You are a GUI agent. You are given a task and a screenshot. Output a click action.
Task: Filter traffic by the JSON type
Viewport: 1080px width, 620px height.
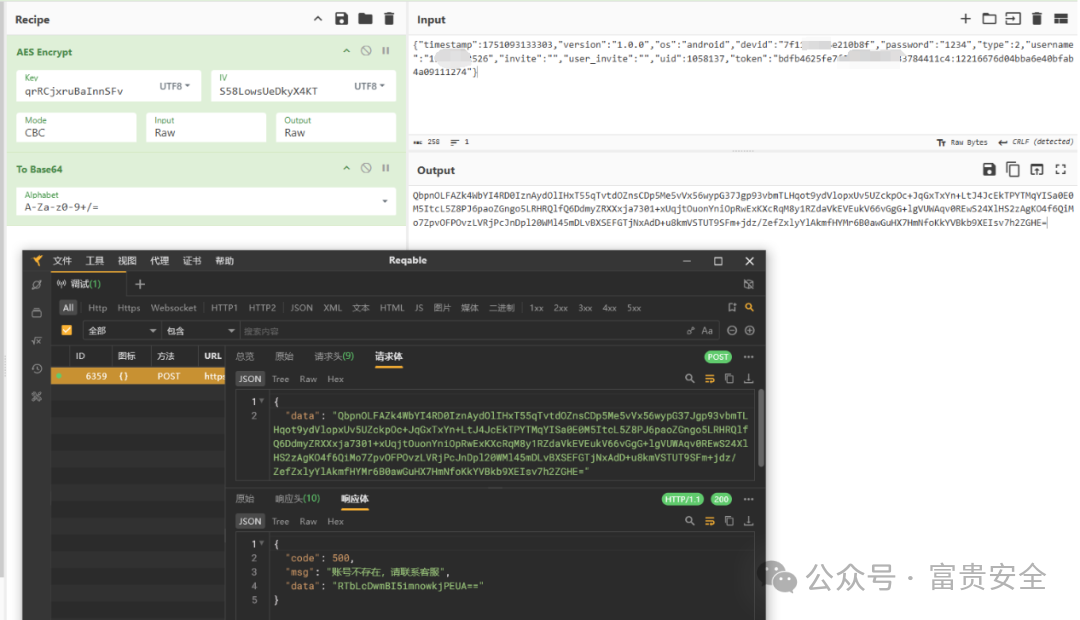(x=302, y=308)
